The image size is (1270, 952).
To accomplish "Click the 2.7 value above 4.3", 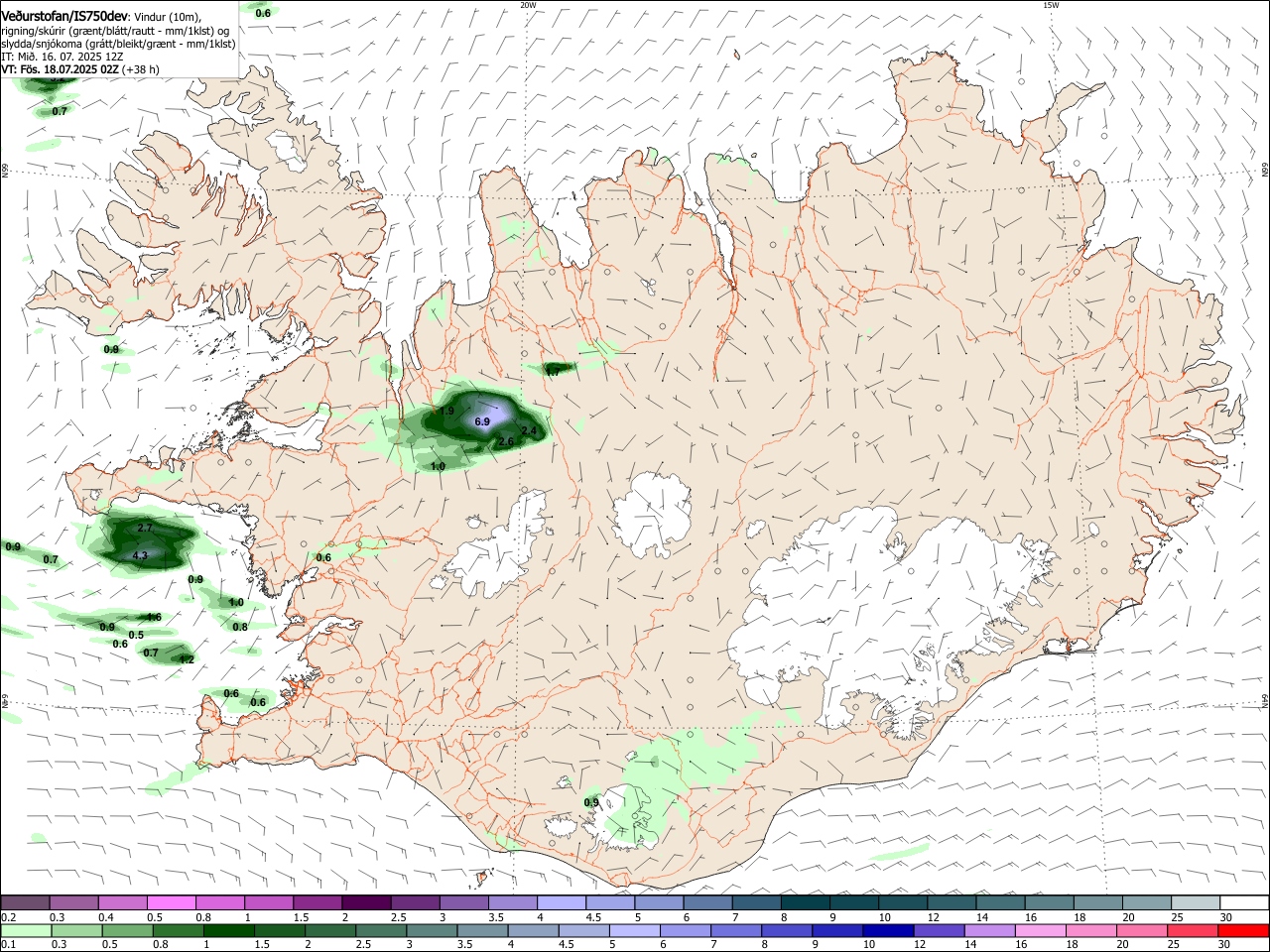I will [144, 529].
